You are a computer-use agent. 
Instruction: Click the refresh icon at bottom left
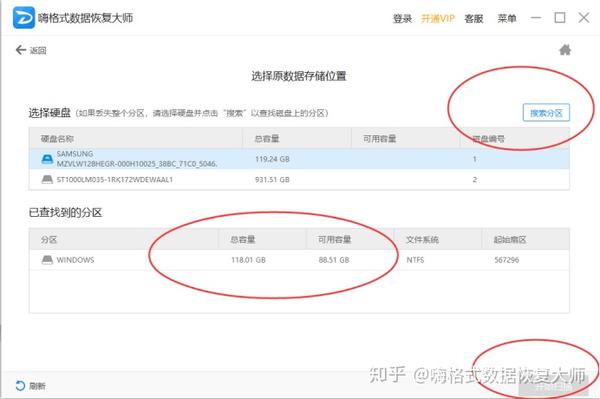click(20, 386)
